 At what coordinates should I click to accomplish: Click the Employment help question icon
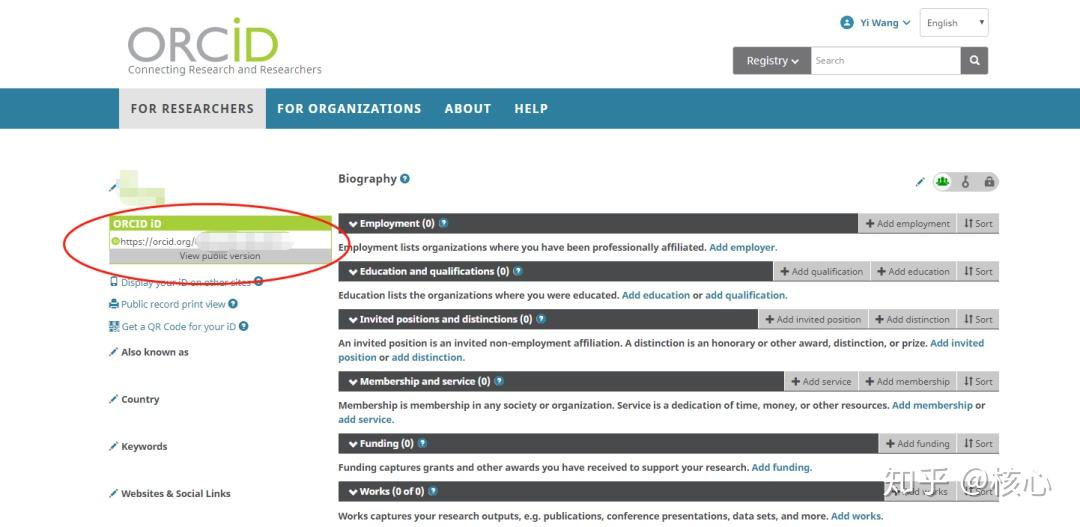click(444, 223)
